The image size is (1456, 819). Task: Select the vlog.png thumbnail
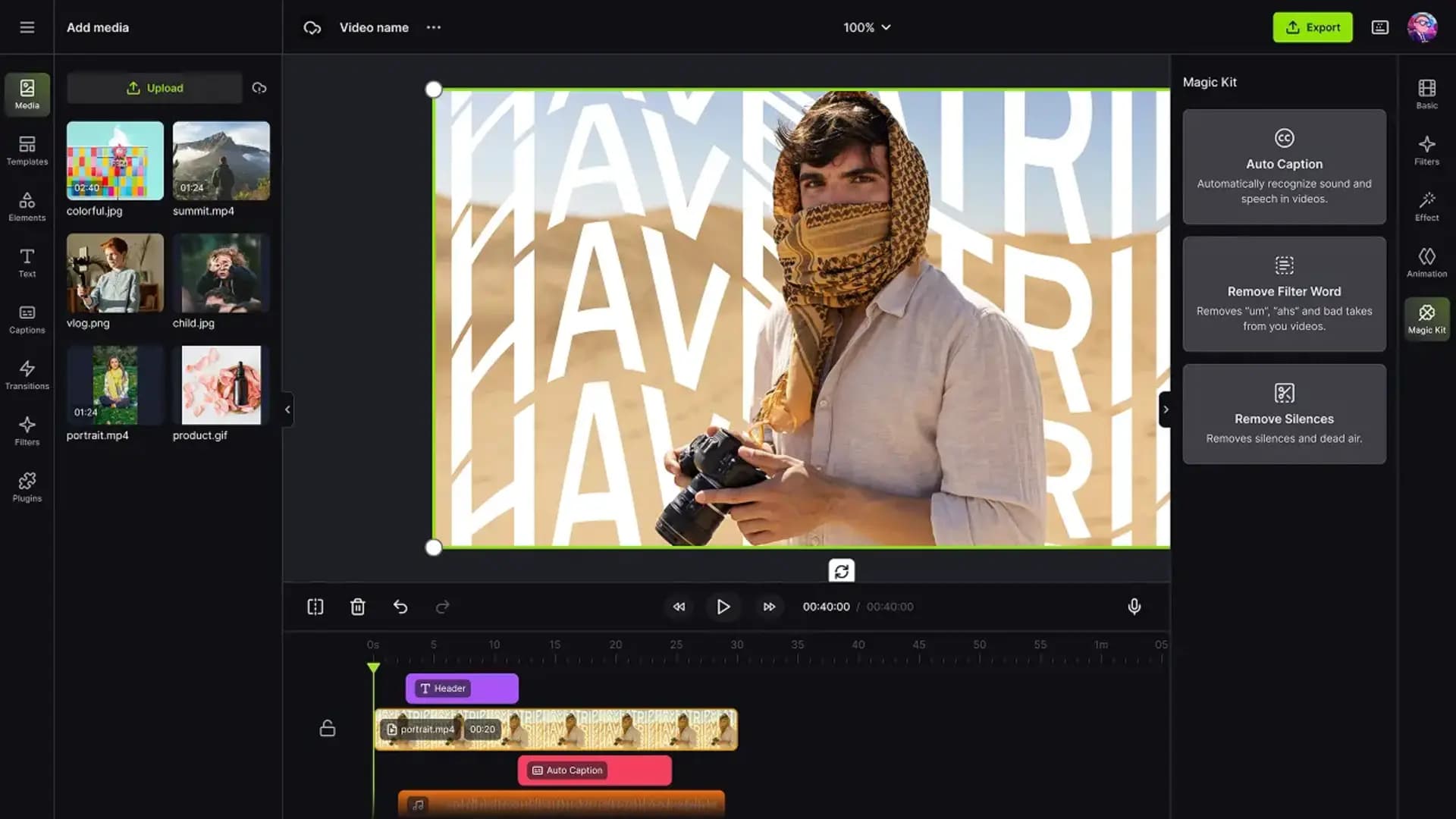115,273
